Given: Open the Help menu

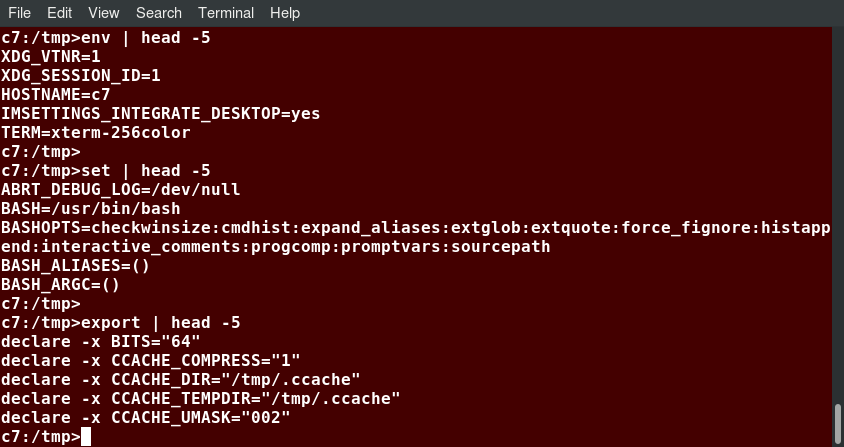Looking at the screenshot, I should click(x=285, y=13).
